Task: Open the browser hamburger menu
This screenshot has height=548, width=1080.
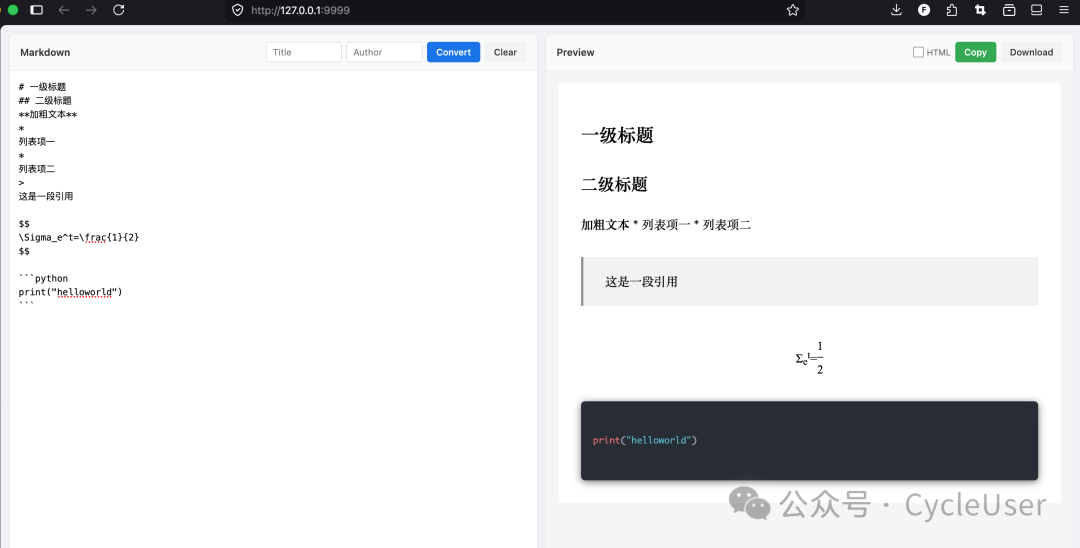Action: tap(1064, 10)
